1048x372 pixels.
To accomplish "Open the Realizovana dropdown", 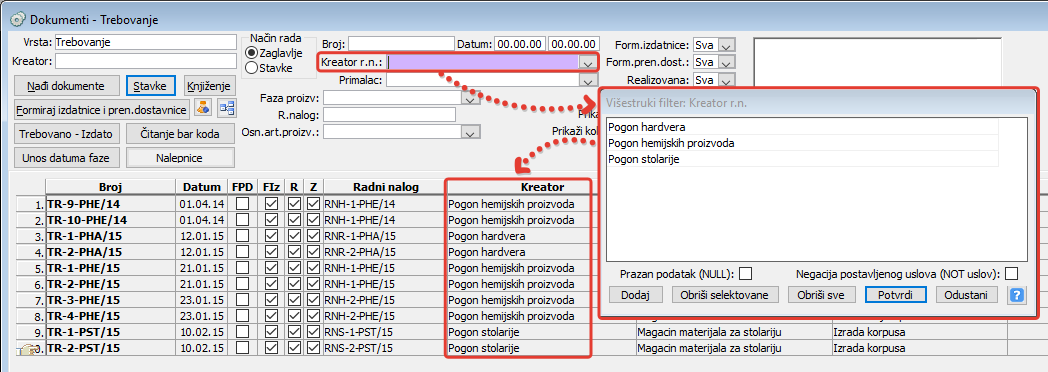I will coord(727,80).
